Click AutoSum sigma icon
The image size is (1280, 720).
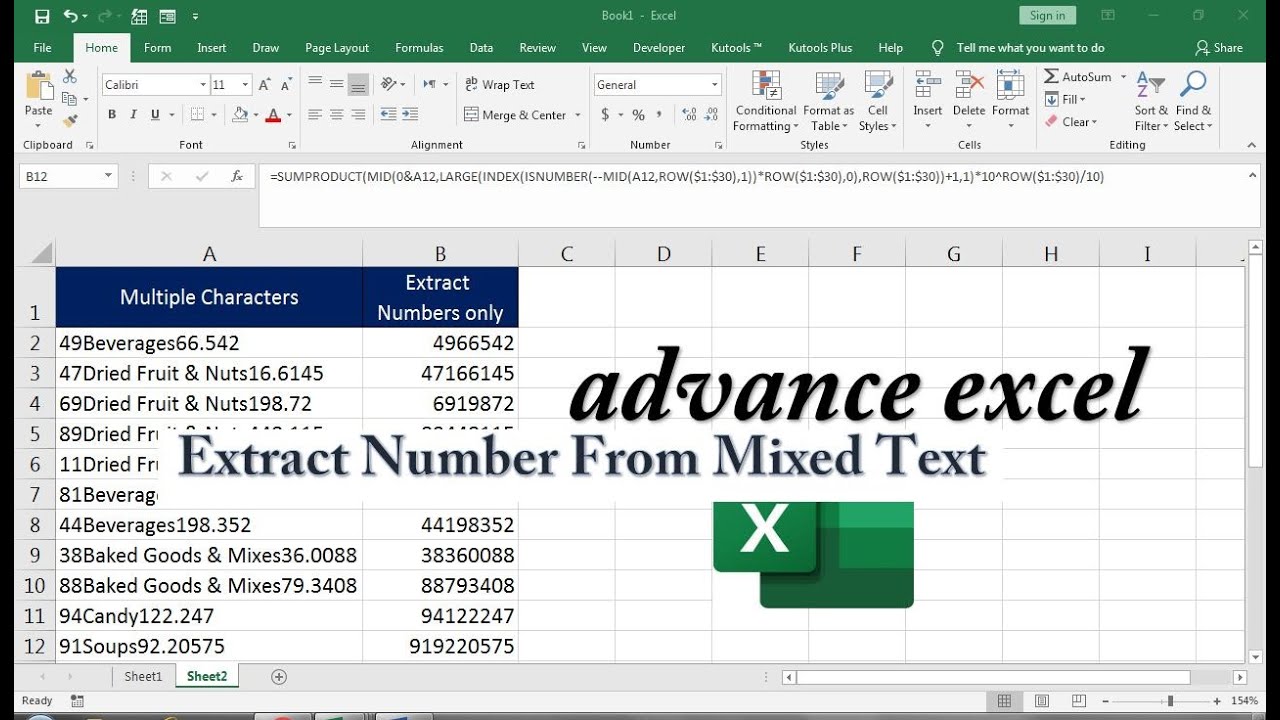(x=1052, y=77)
